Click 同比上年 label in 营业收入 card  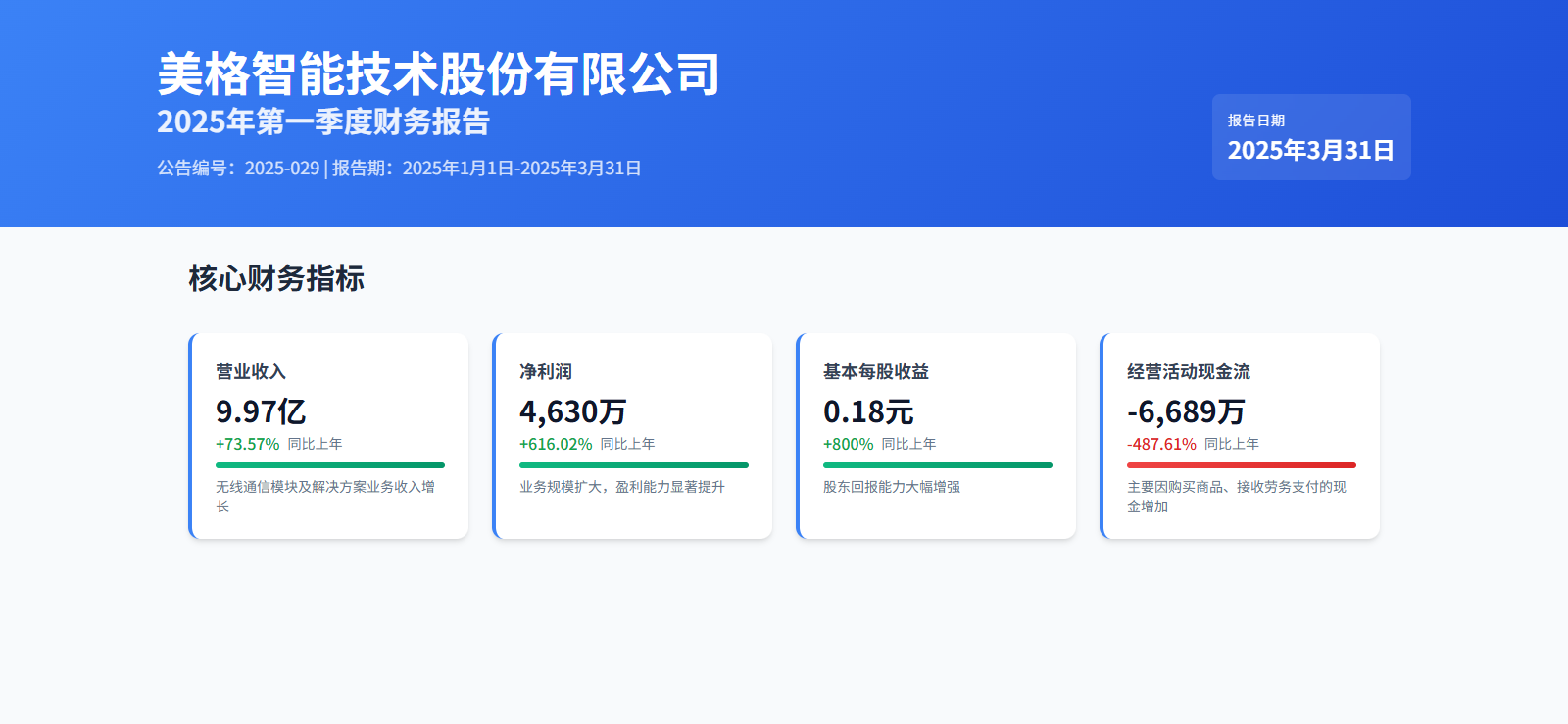[x=315, y=444]
